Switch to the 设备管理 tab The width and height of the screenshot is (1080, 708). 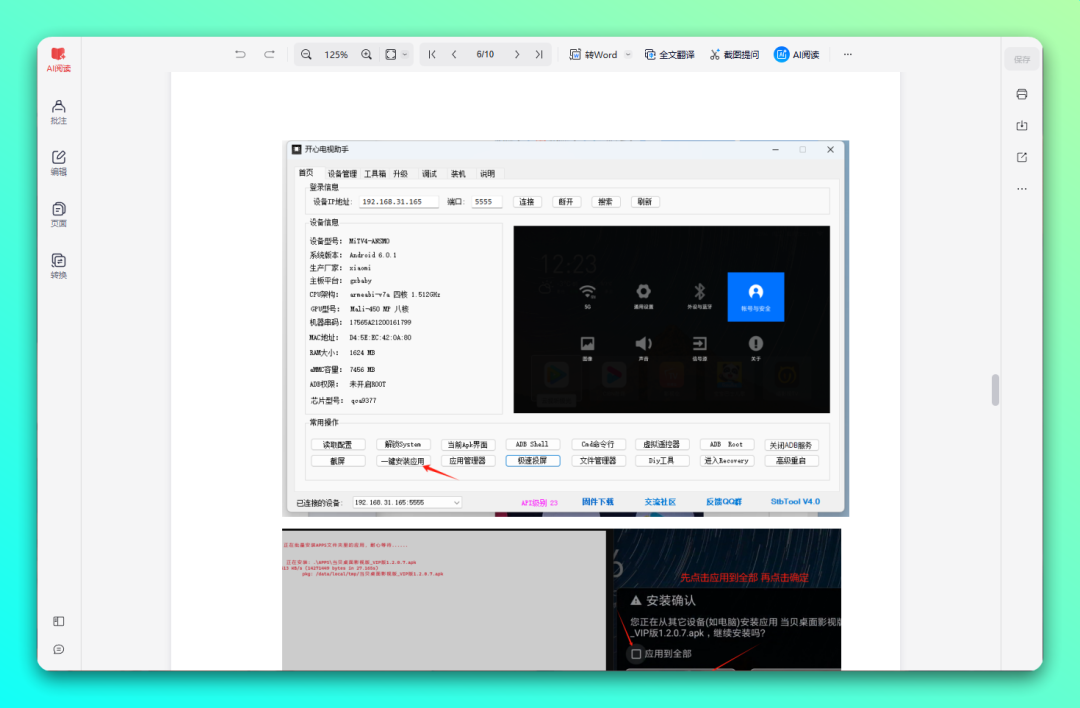point(342,173)
